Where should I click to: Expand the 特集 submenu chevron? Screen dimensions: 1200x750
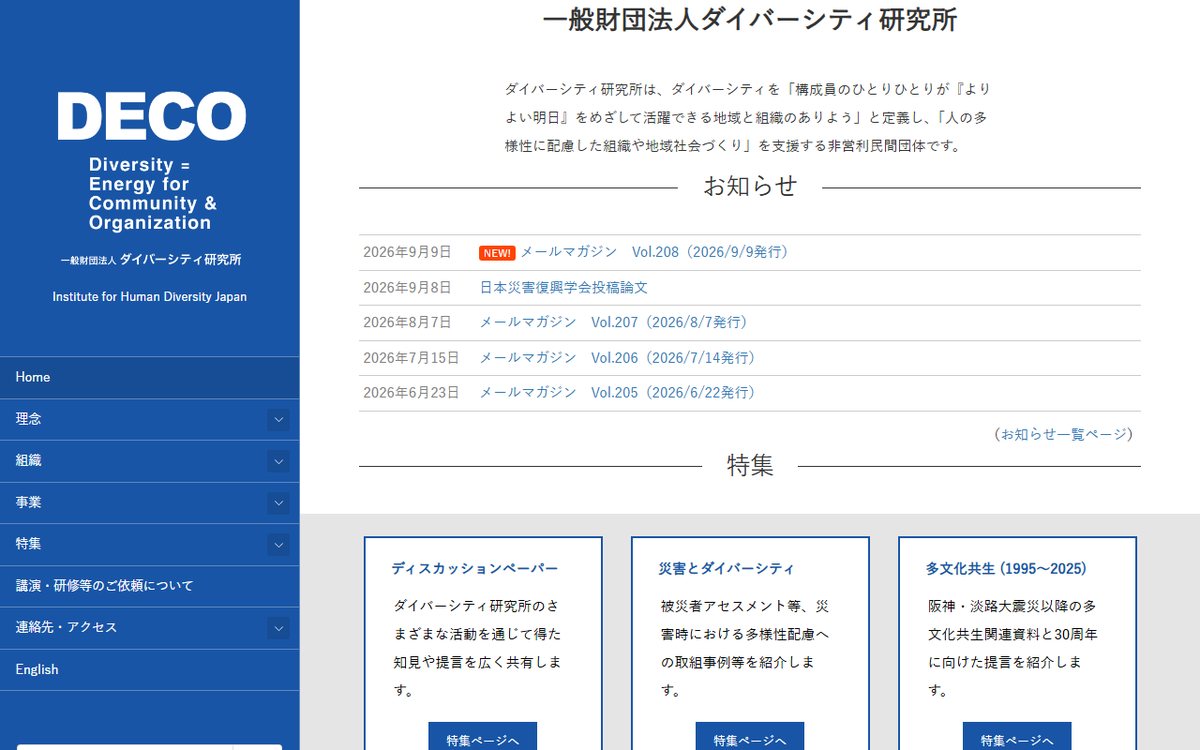click(278, 545)
